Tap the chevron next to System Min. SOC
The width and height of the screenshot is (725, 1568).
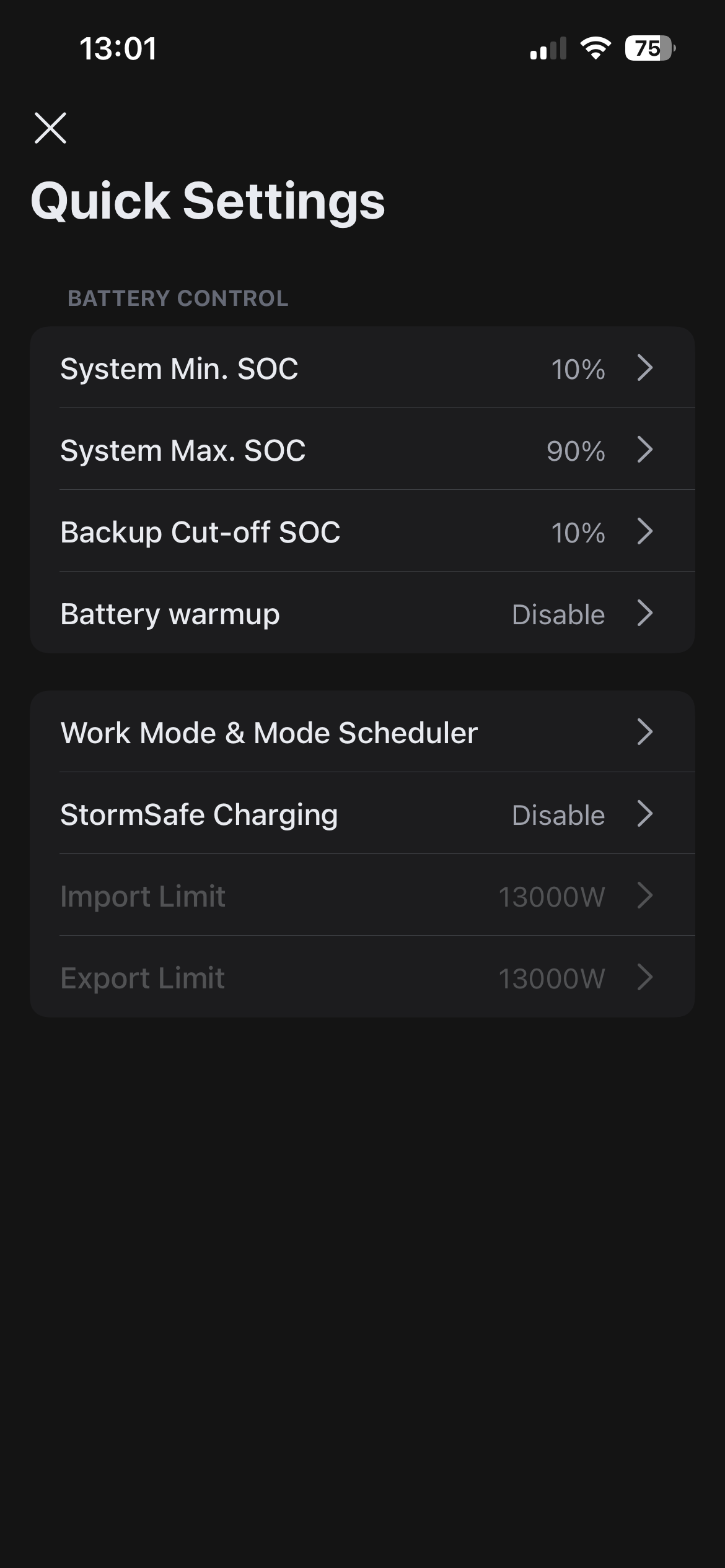645,368
